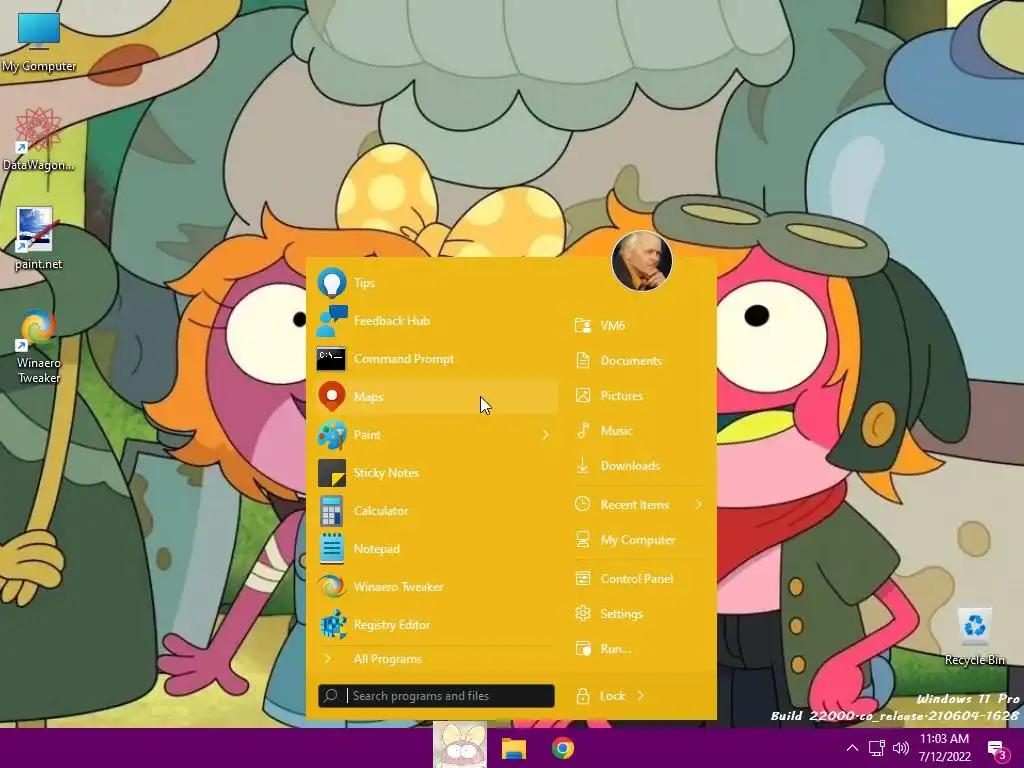
Task: Open the volume control in tray
Action: point(901,748)
